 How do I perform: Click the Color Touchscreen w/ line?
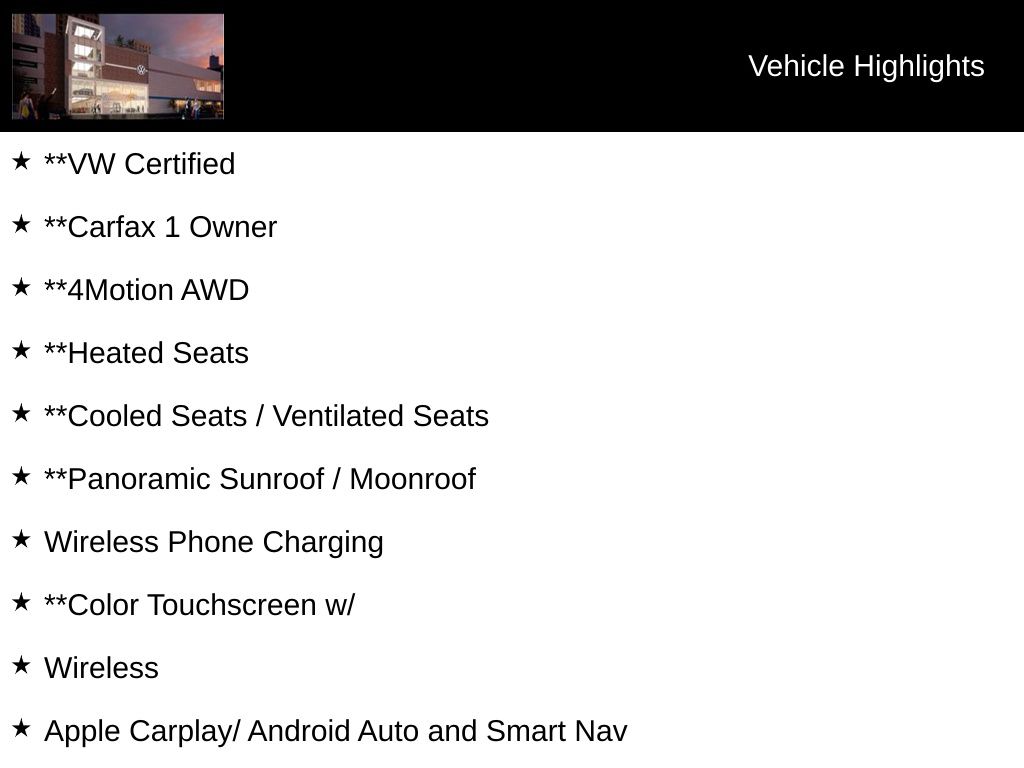[199, 605]
